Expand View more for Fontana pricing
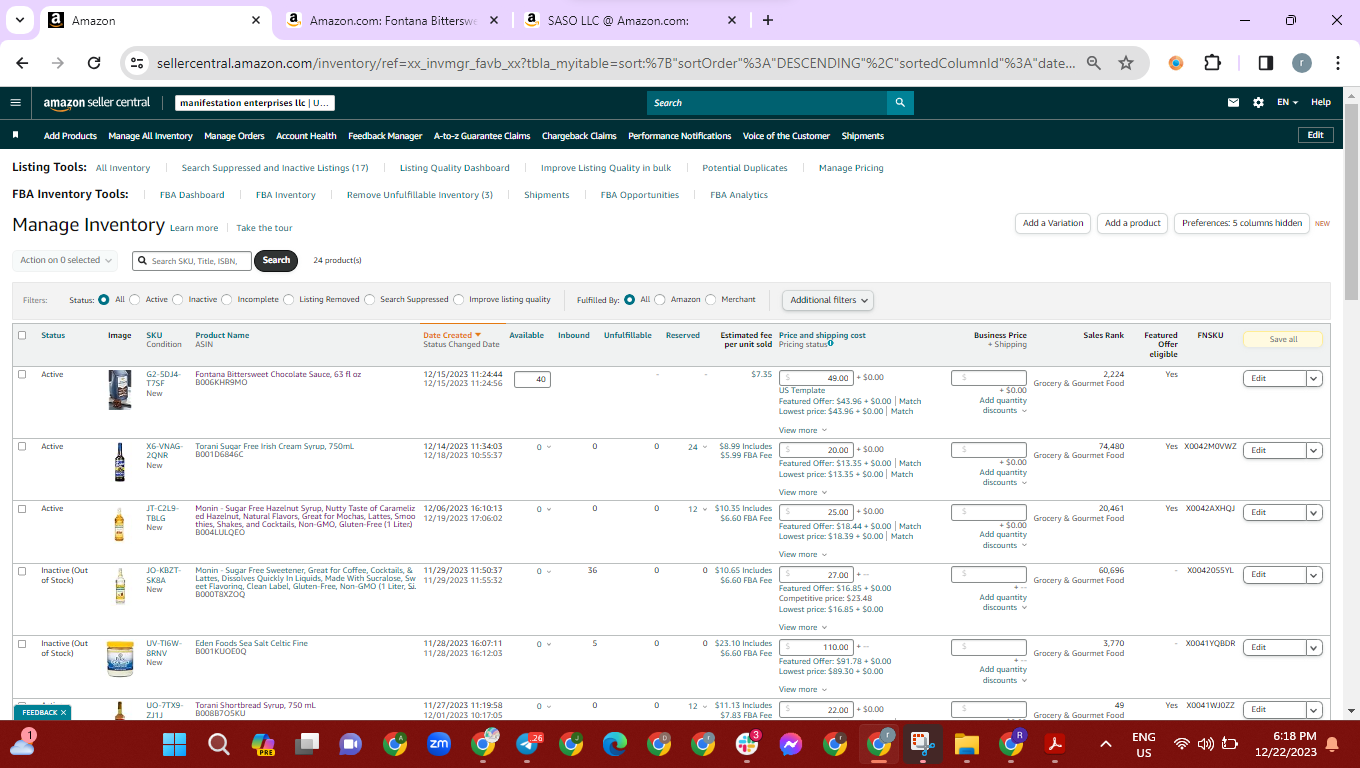Image resolution: width=1360 pixels, height=768 pixels. [803, 430]
